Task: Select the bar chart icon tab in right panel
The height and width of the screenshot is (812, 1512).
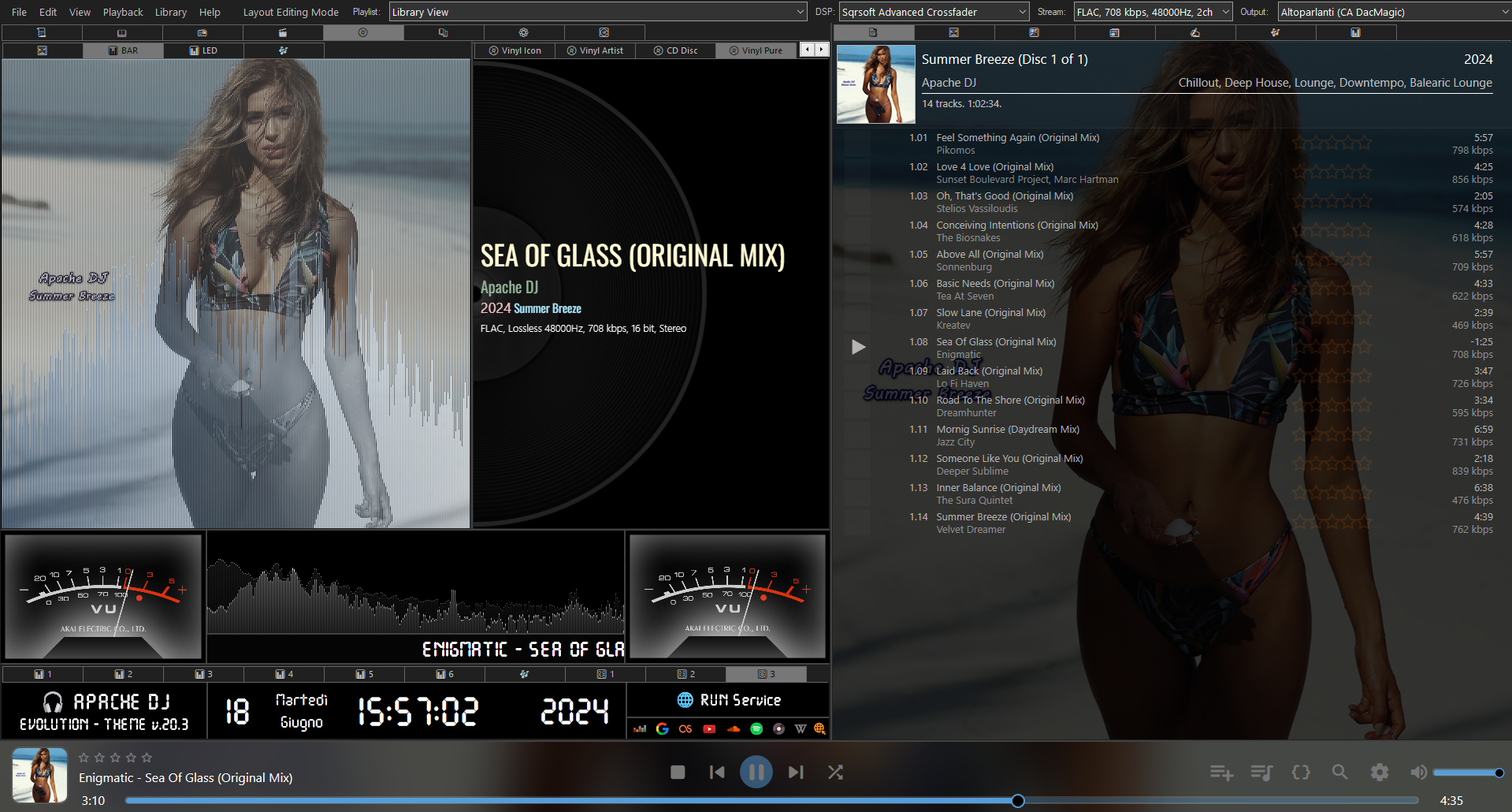Action: 1355,32
